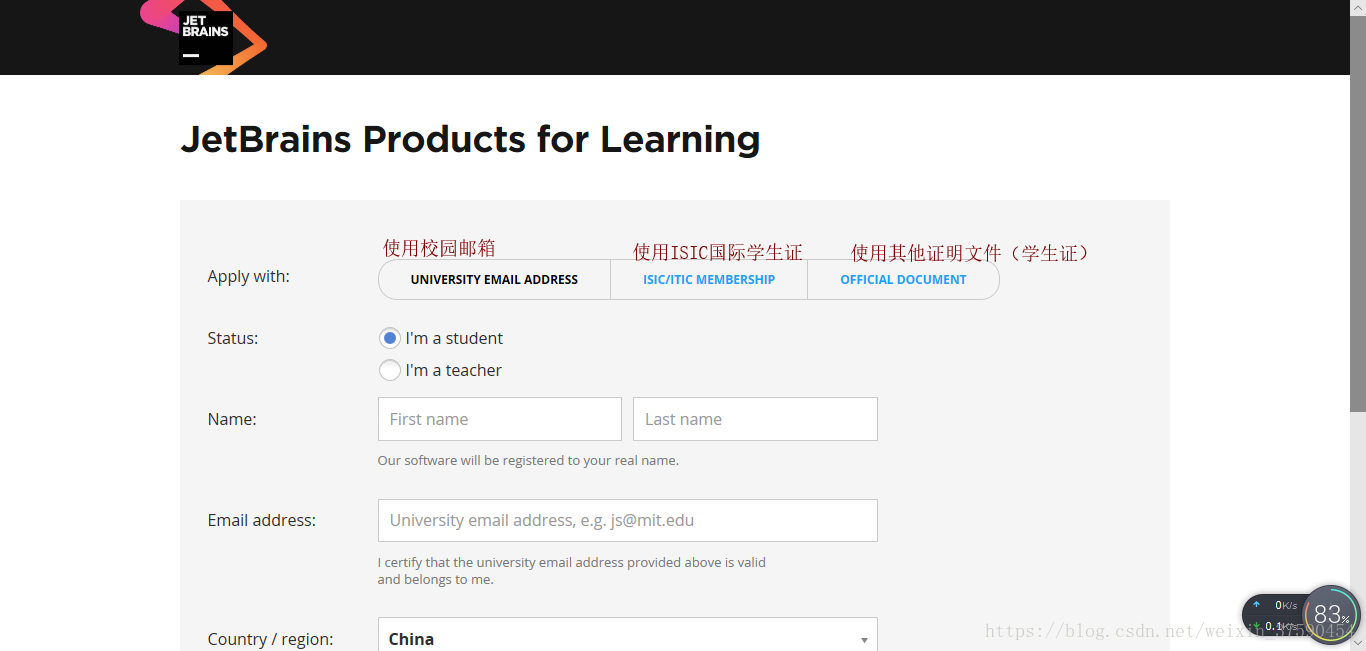Click the "Country / region:" label
This screenshot has width=1366, height=651.
coord(270,639)
